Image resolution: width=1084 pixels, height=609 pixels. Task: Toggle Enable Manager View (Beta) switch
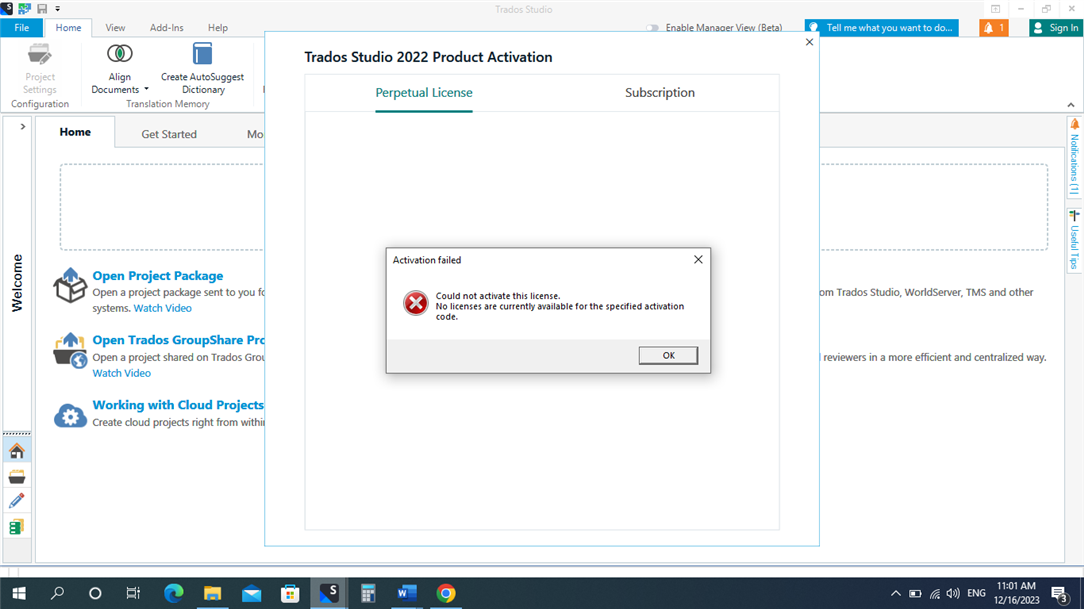[x=652, y=28]
